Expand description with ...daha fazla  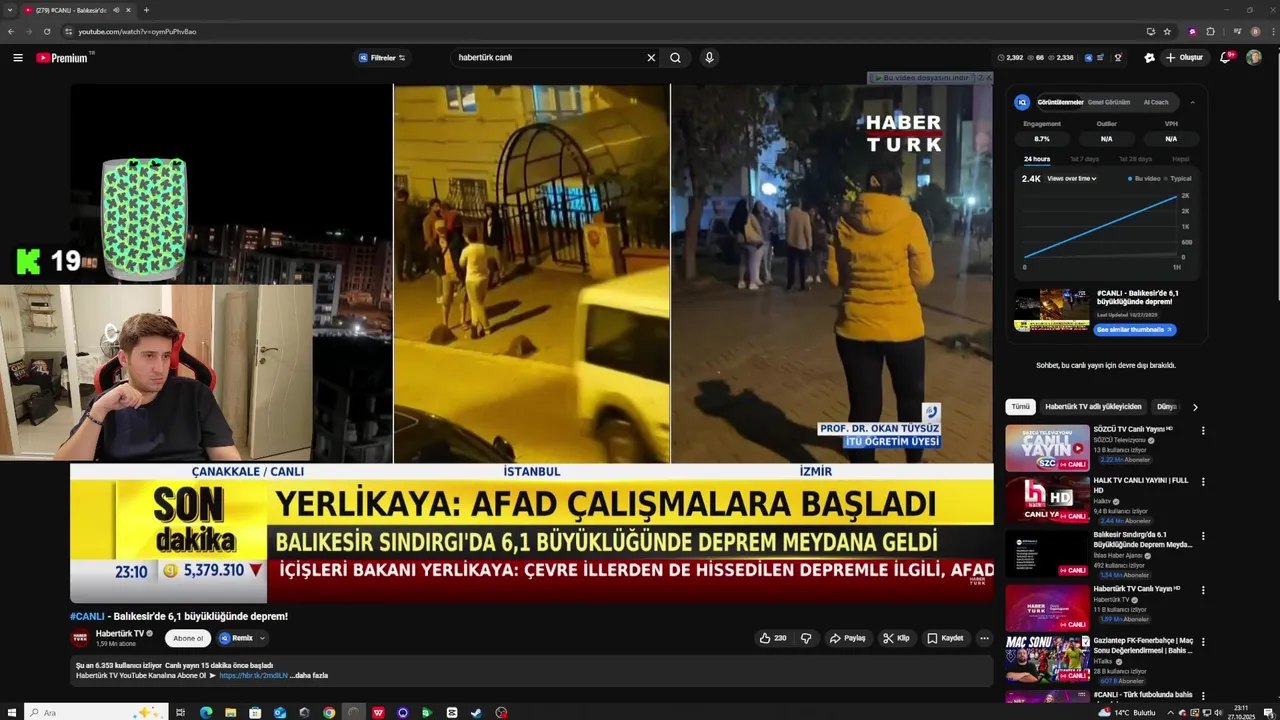click(309, 676)
